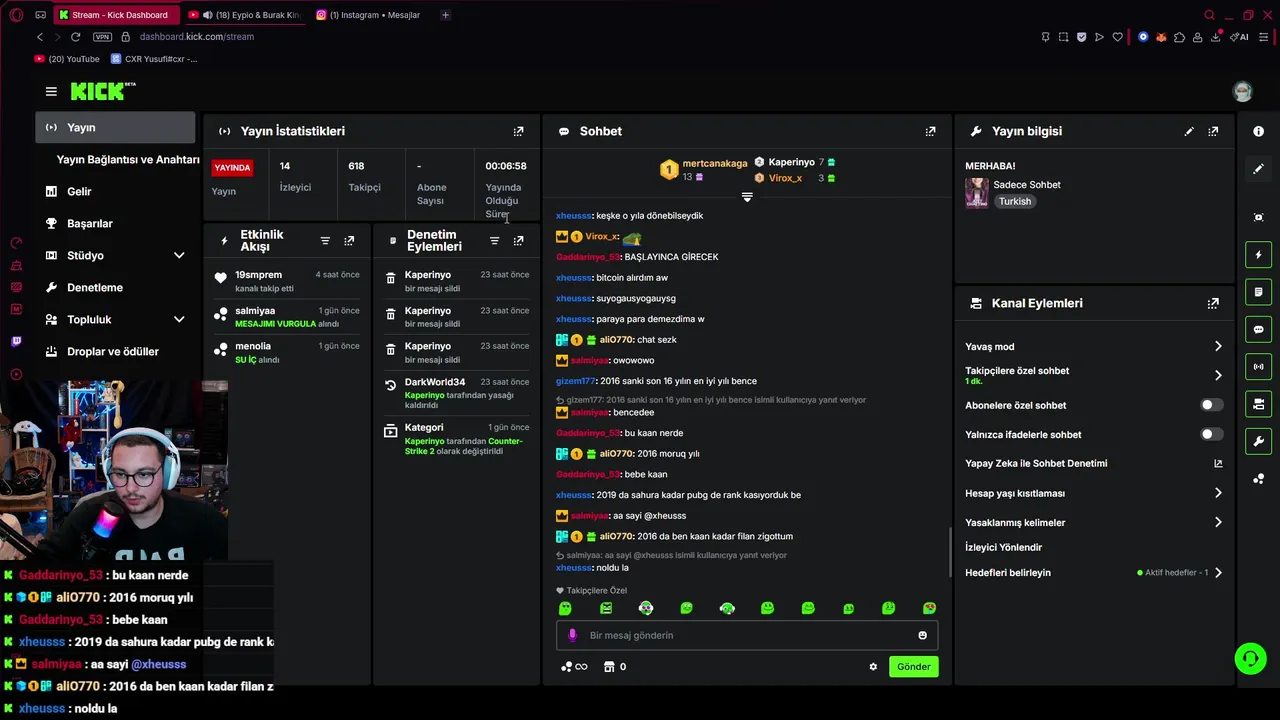
Task: Open the hamburger menu beside the Kick logo
Action: click(51, 91)
